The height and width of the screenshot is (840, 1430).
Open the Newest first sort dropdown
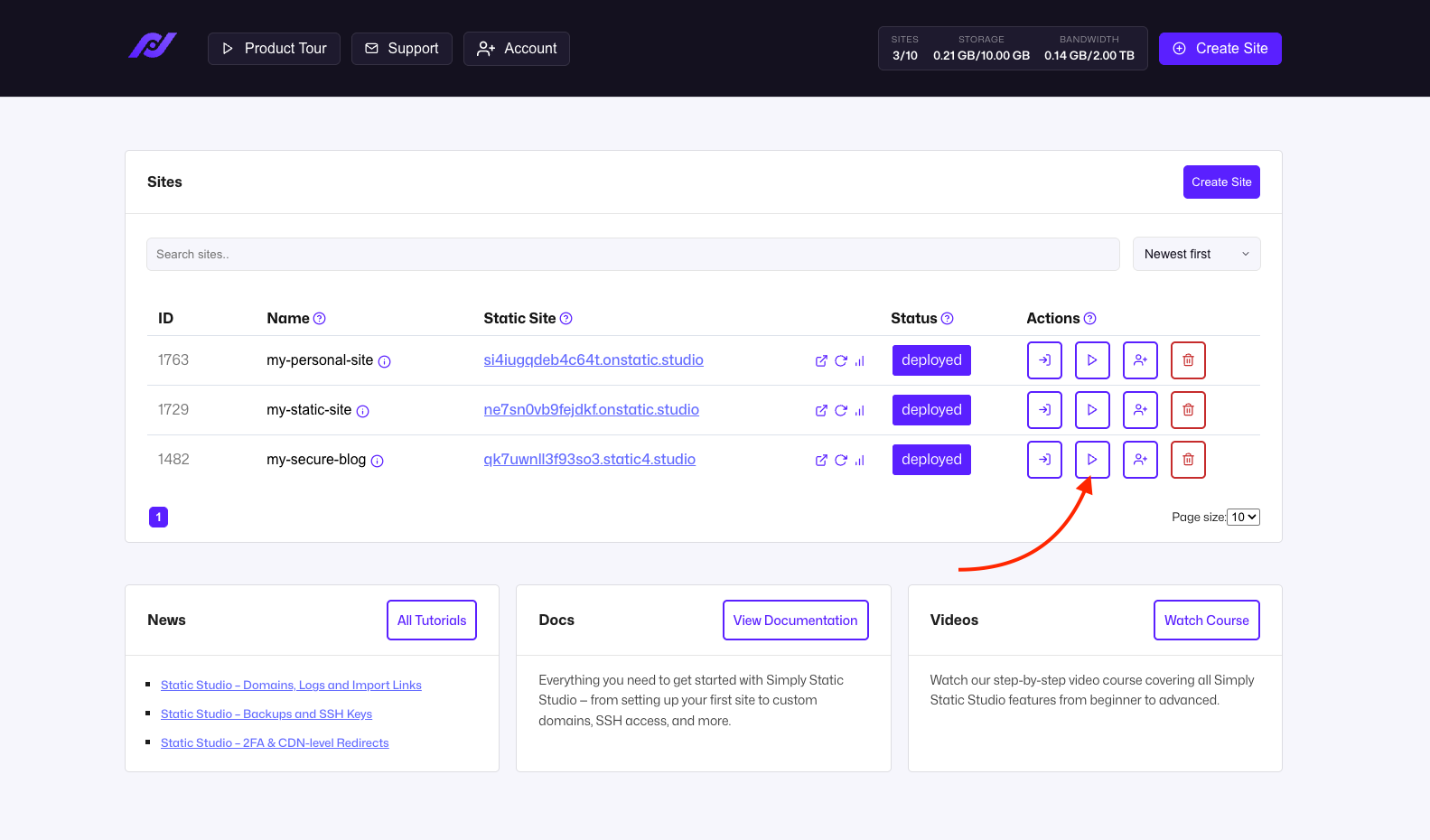click(1196, 255)
